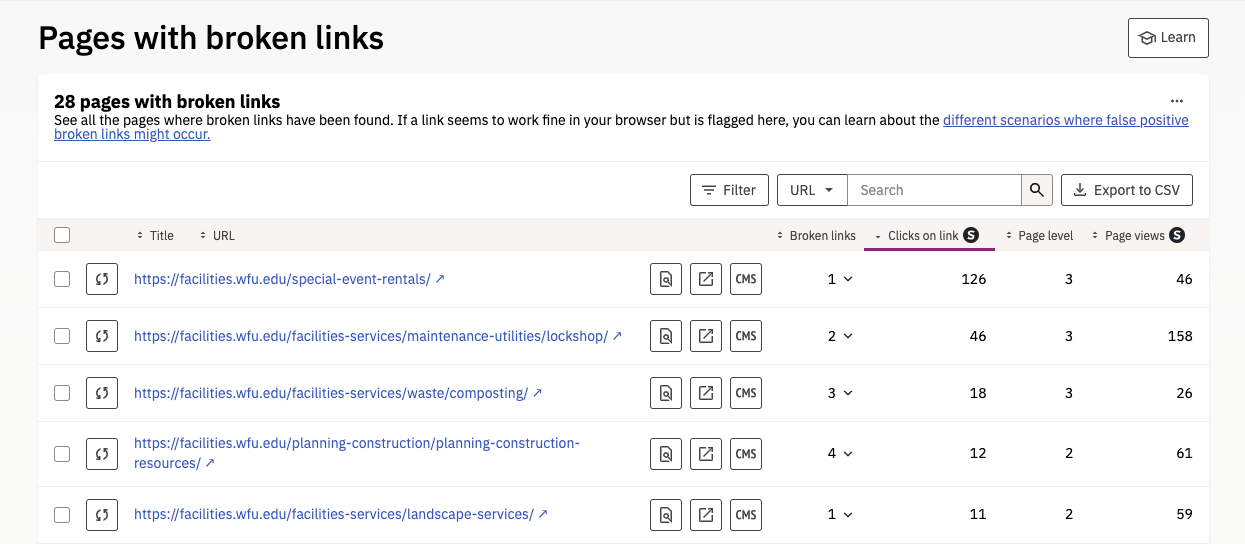This screenshot has width=1245, height=544.
Task: Select the composting row checkbox
Action: (x=62, y=393)
